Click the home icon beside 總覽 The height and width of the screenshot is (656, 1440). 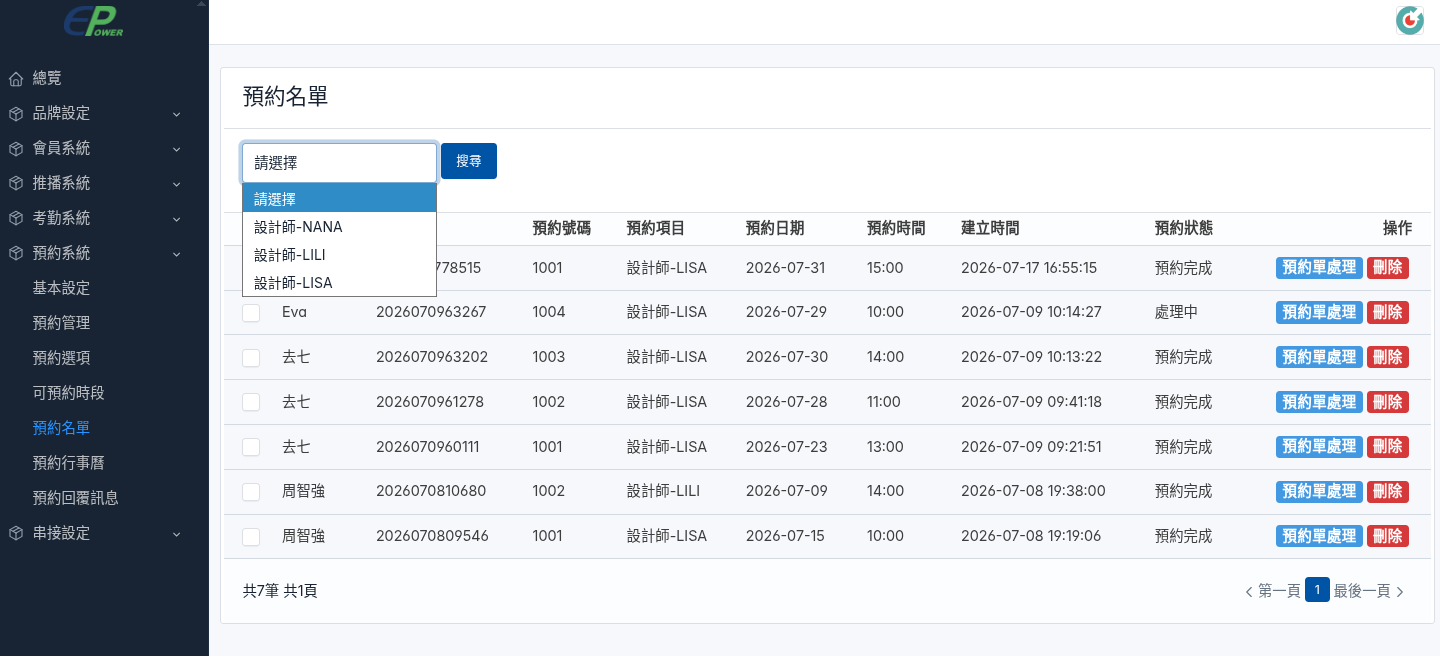(x=16, y=78)
